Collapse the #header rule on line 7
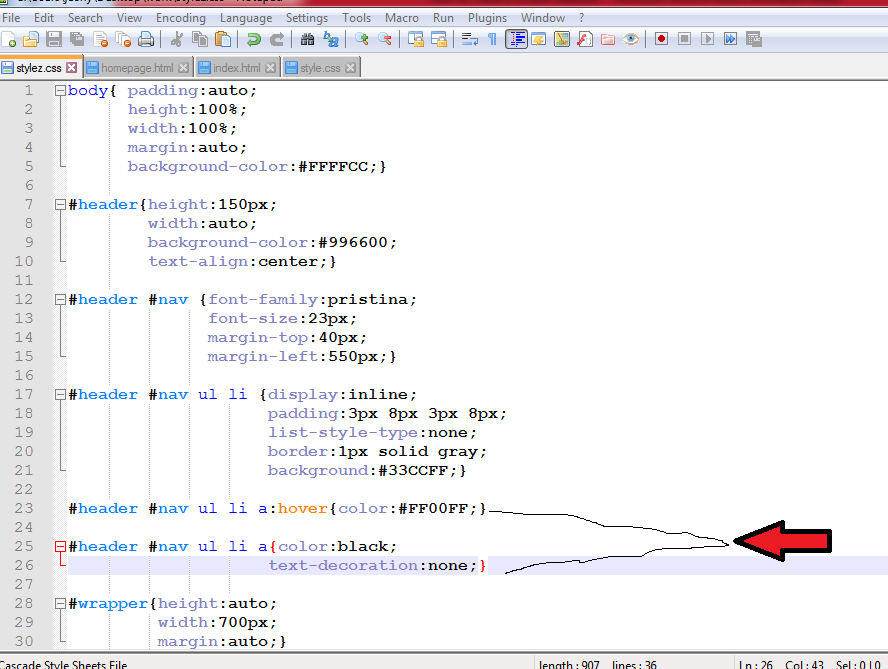Viewport: 888px width, 669px height. 60,205
